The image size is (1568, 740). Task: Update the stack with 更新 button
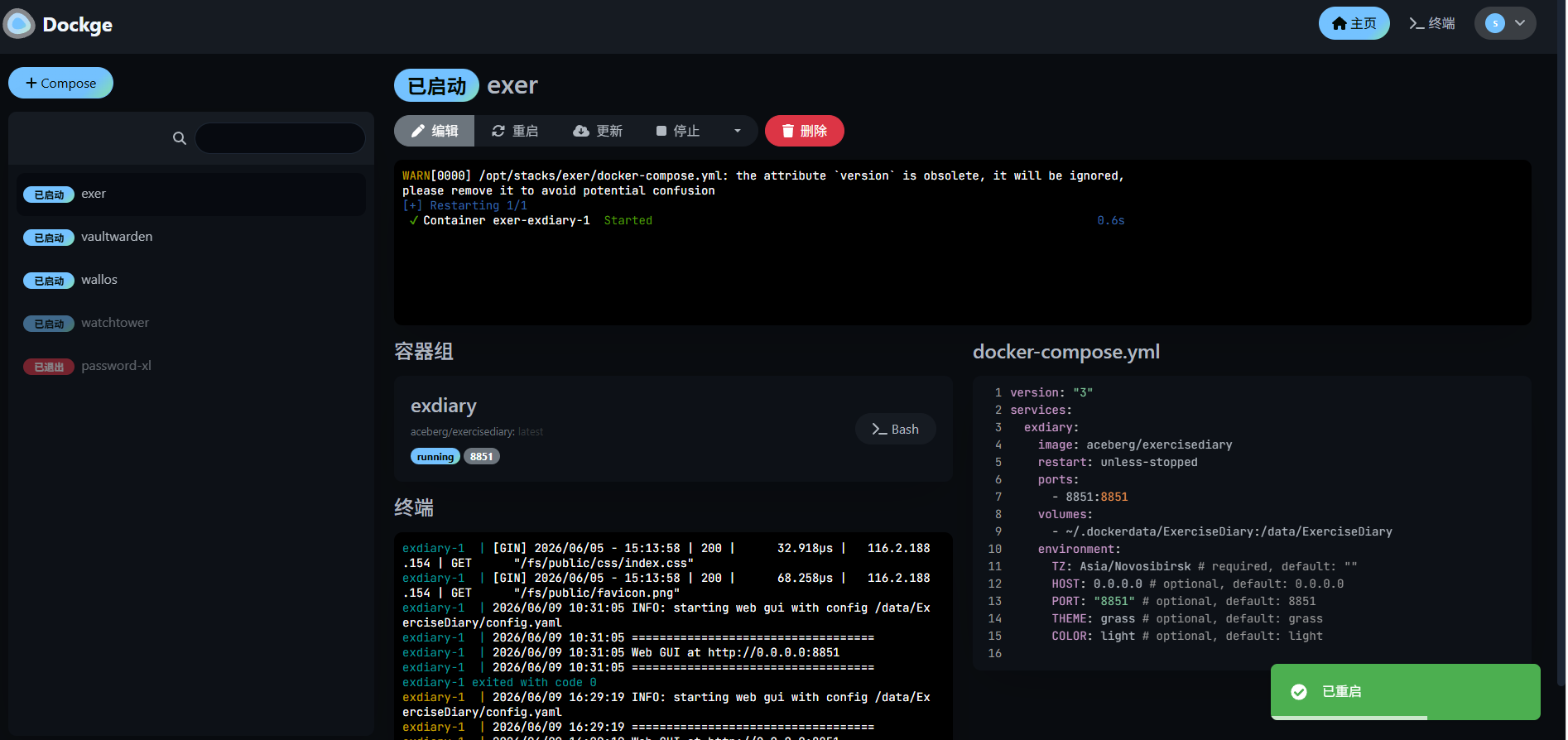point(597,131)
